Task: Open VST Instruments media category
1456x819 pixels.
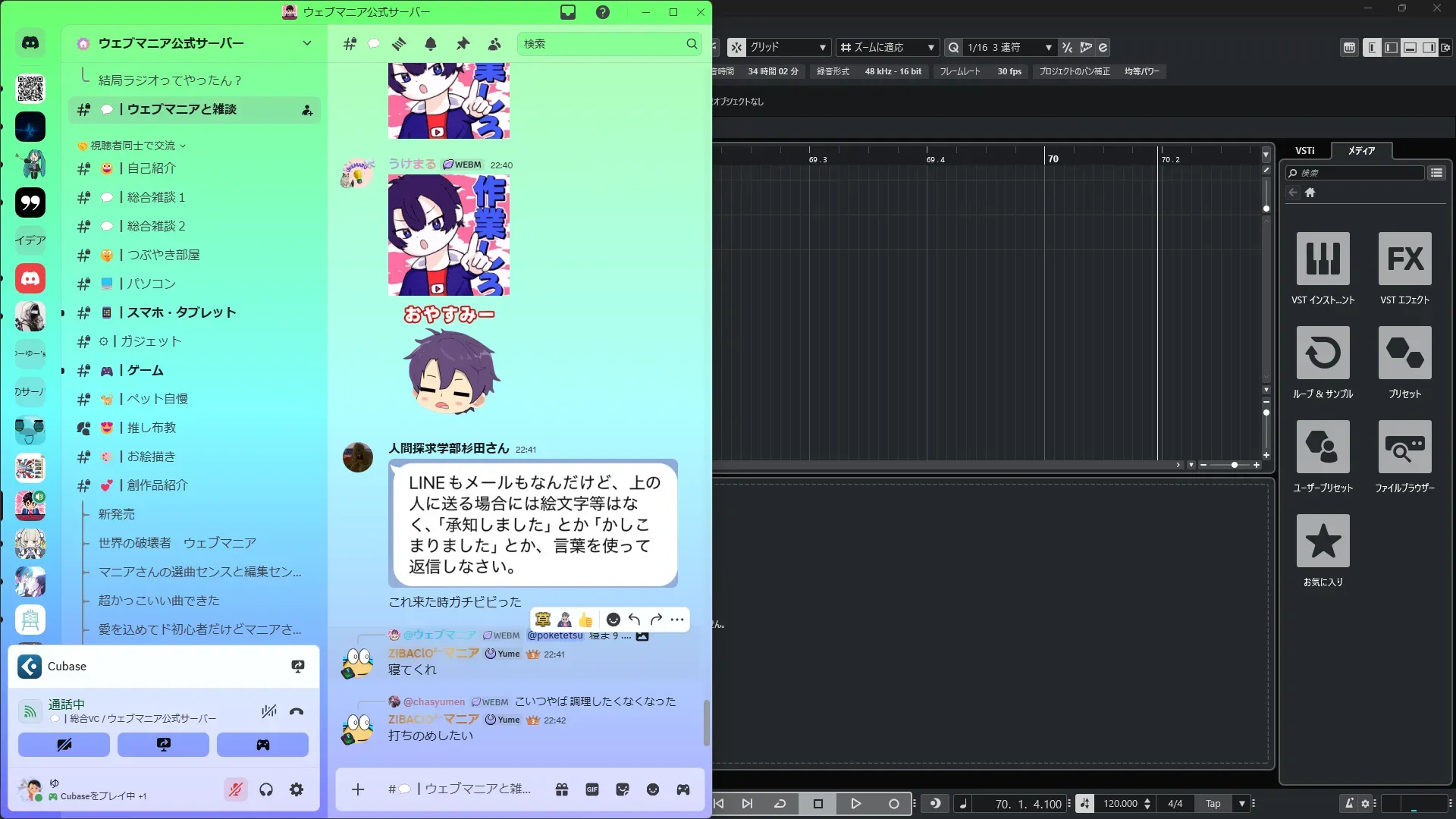Action: (1323, 259)
